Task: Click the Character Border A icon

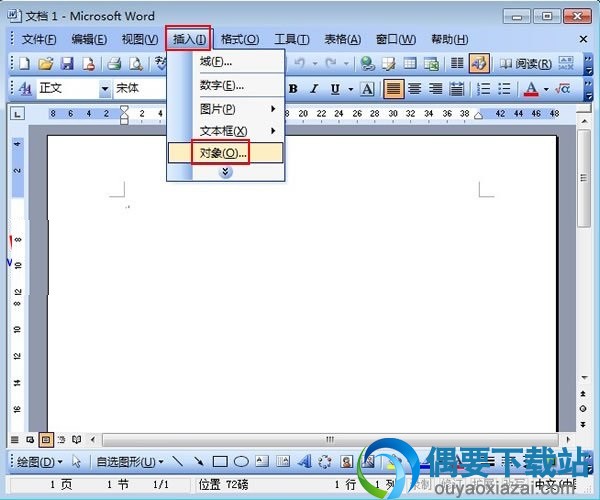Action: point(367,89)
